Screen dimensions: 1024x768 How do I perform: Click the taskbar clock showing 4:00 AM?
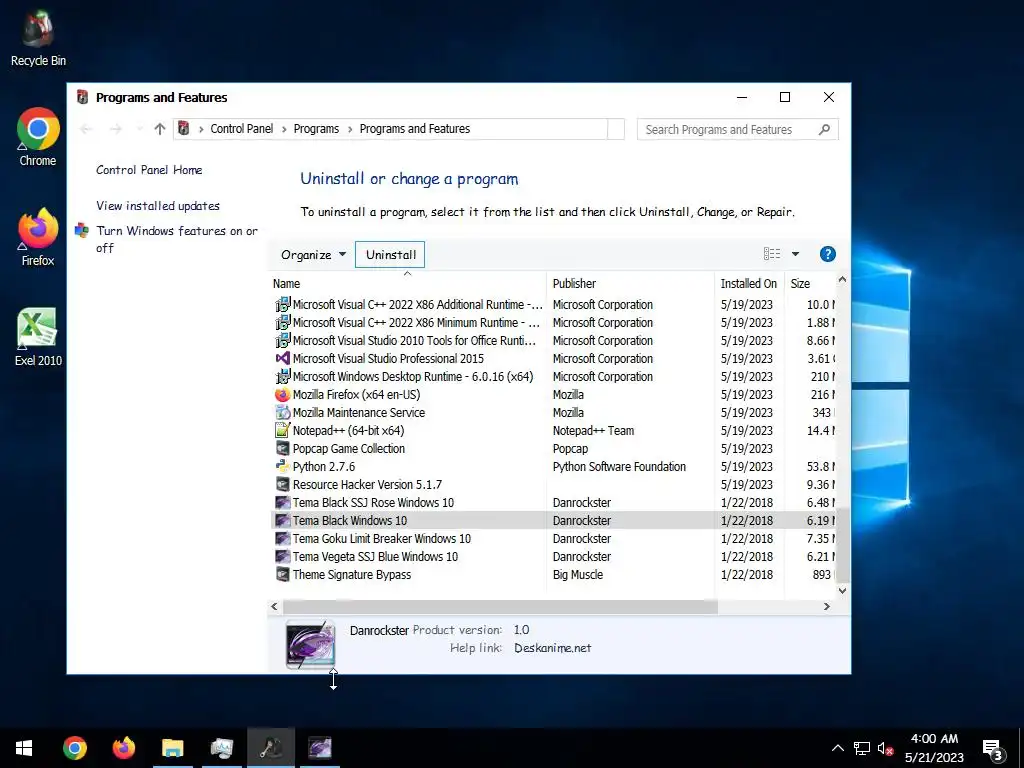(x=934, y=748)
